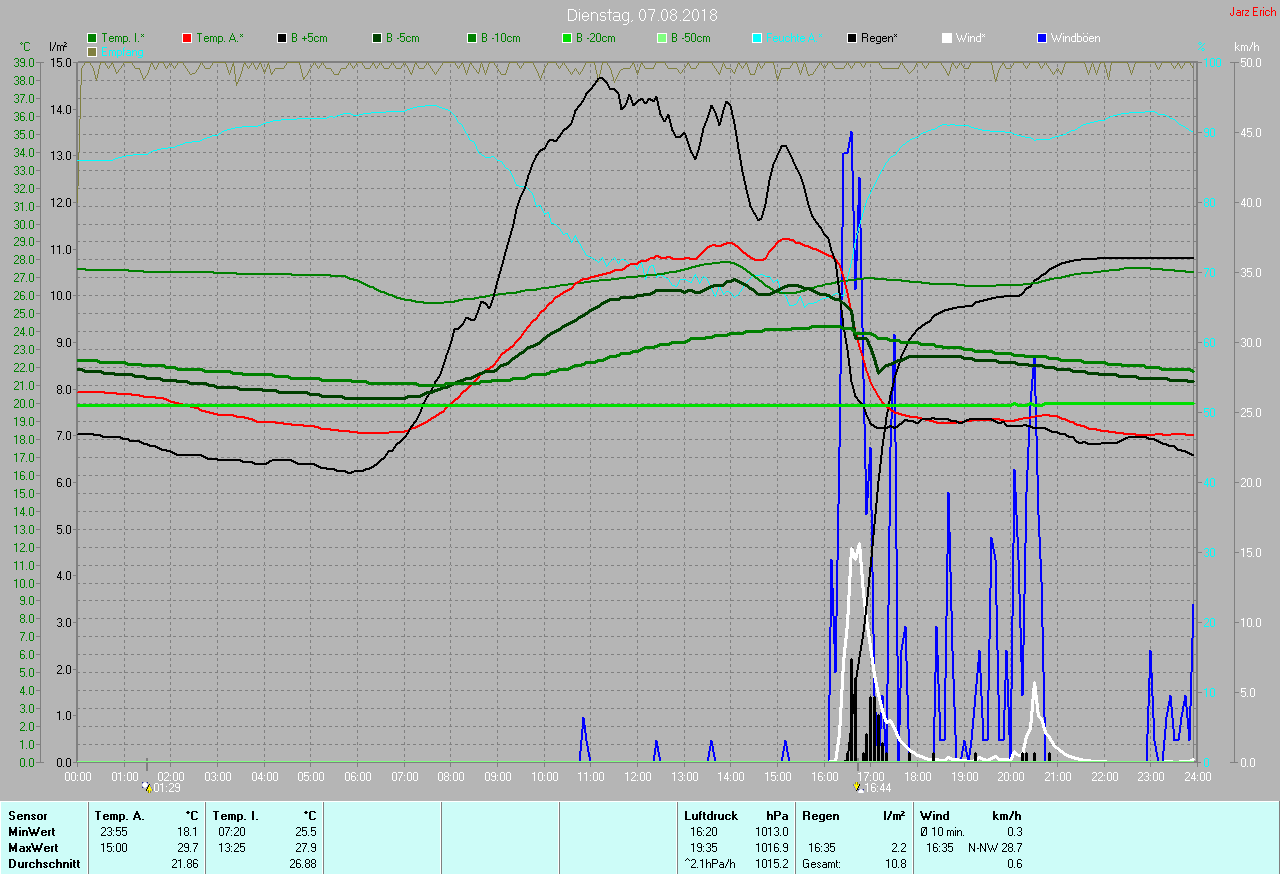Image resolution: width=1280 pixels, height=874 pixels.
Task: Click the rain maximum value '2.2'
Action: point(898,848)
